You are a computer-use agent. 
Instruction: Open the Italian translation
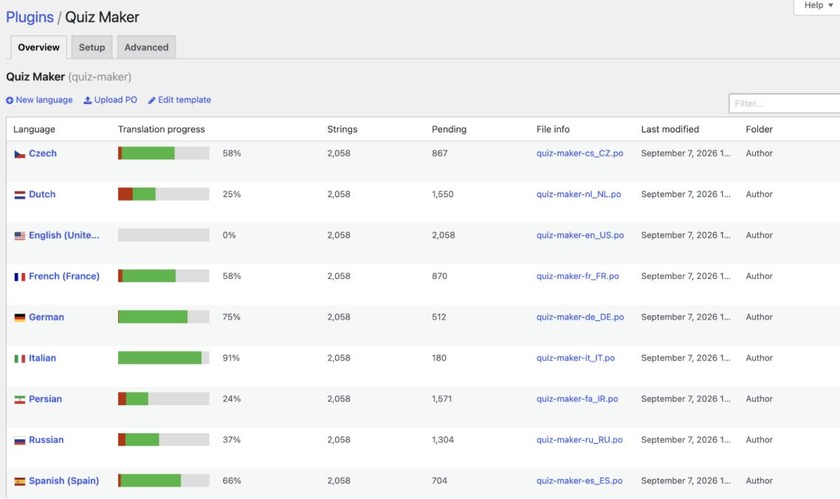(42, 358)
